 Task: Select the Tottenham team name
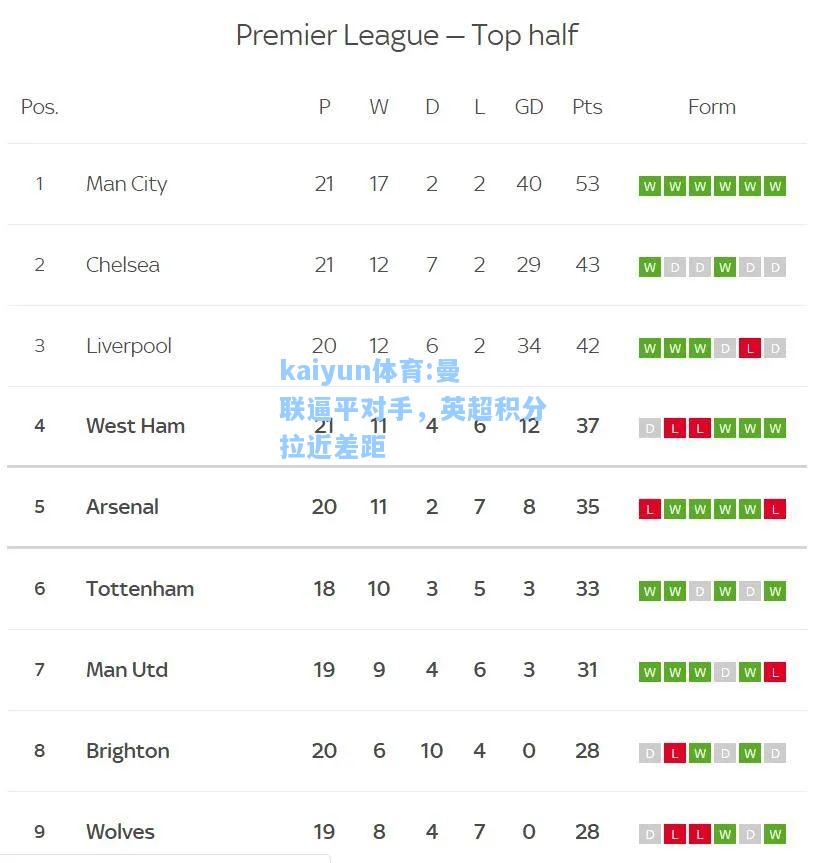[140, 589]
